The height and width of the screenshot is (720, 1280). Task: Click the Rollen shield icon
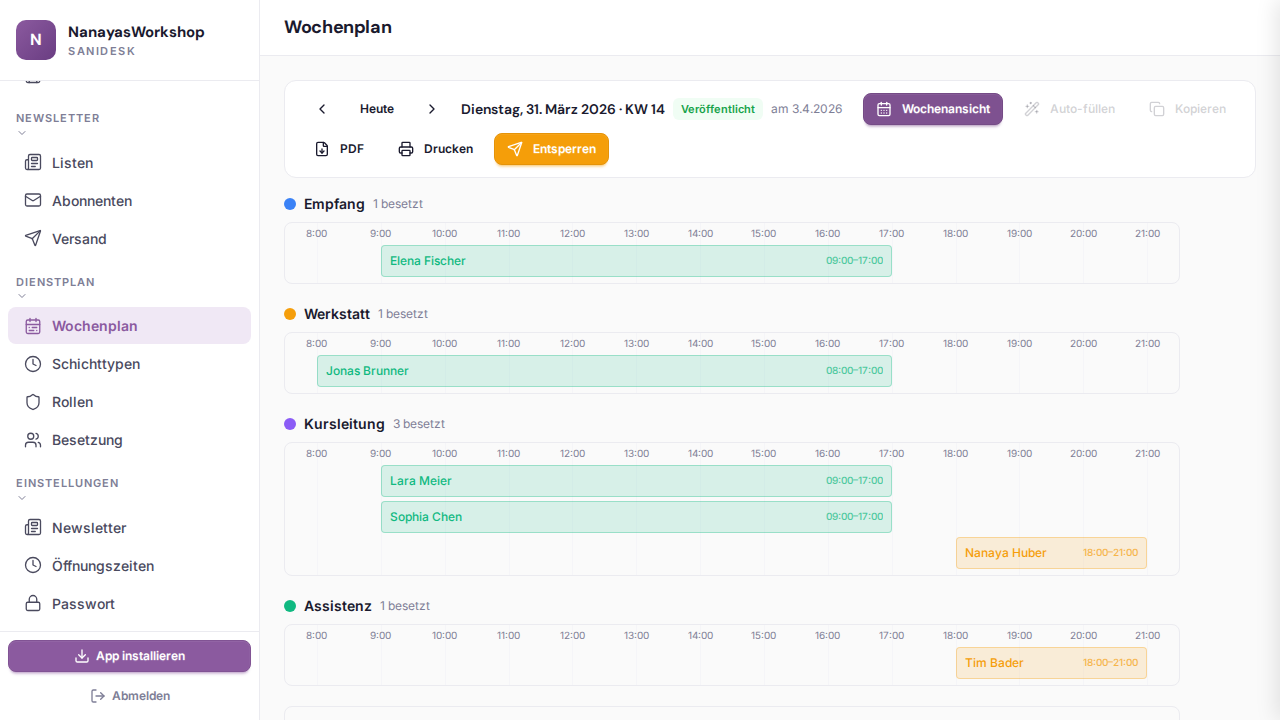[x=33, y=402]
